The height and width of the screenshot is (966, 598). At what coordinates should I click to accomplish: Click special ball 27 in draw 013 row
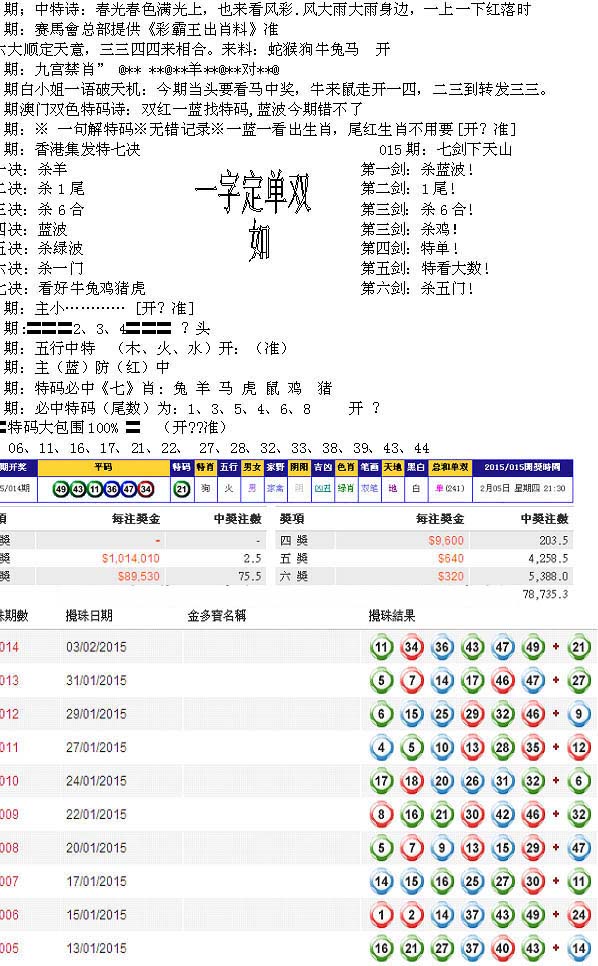point(578,681)
